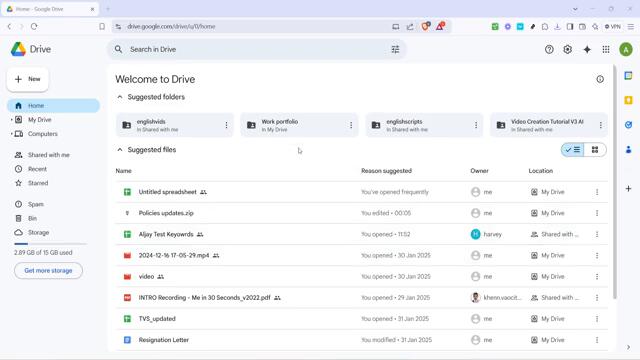Open the Help and support icon

click(x=549, y=49)
